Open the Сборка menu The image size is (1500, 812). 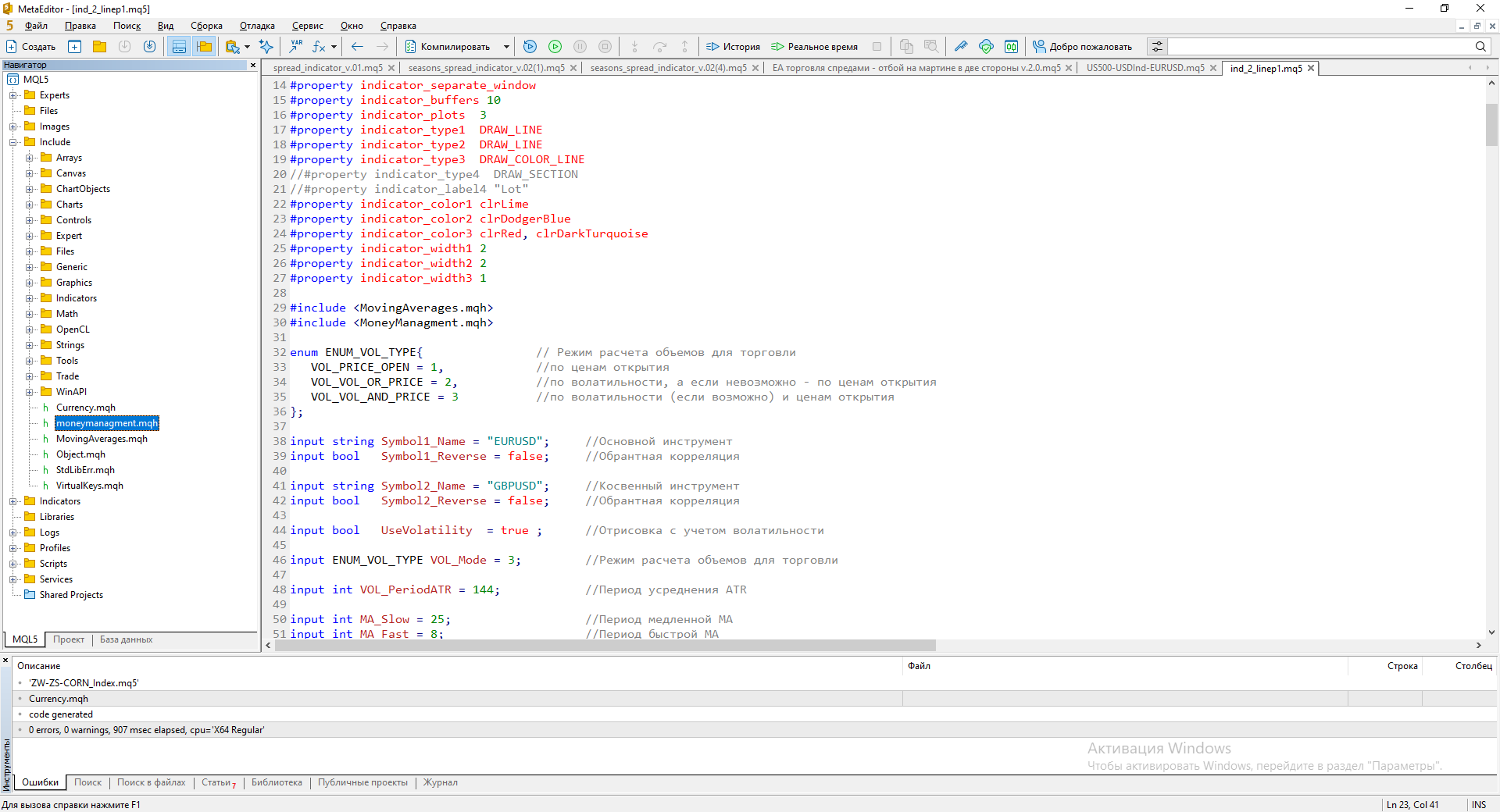click(206, 26)
